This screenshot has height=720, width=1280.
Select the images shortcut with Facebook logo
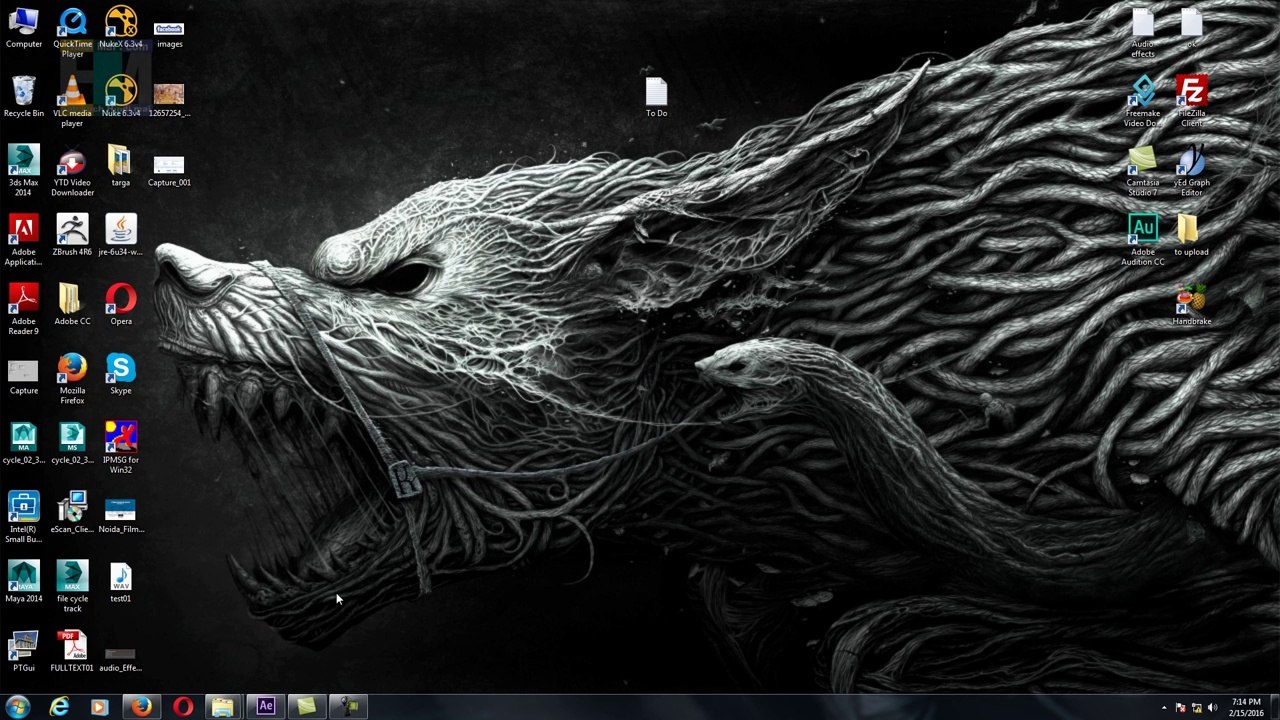[169, 29]
